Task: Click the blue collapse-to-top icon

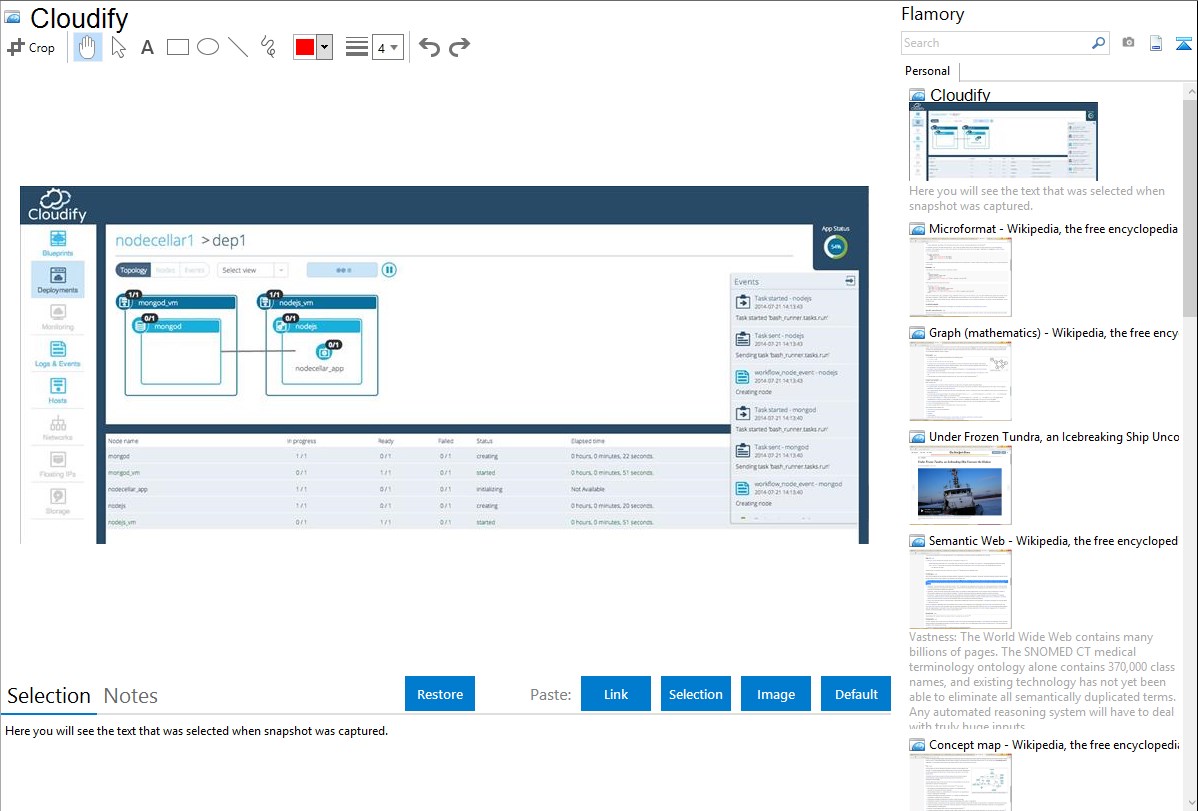Action: point(1183,44)
